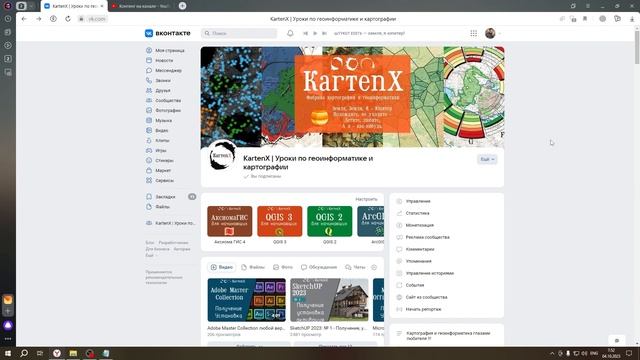Open Фотографии in the left menu
640x360 pixels.
[x=163, y=111]
